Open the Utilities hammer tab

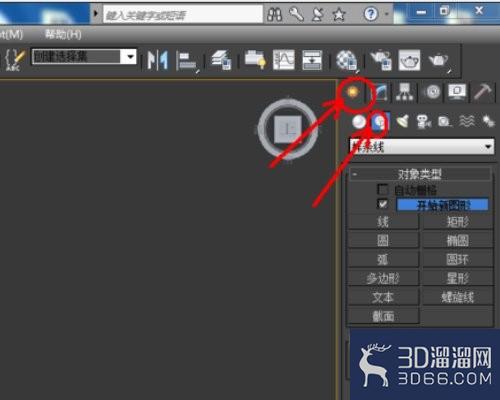(483, 92)
